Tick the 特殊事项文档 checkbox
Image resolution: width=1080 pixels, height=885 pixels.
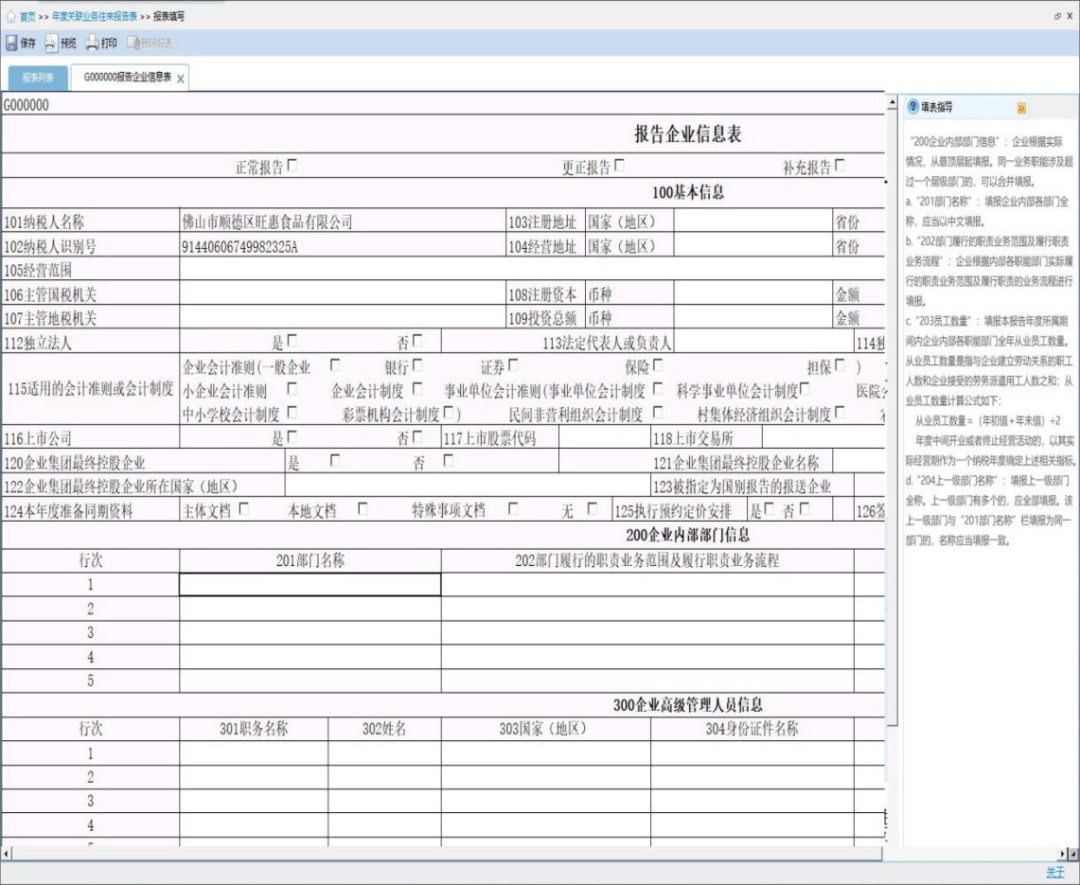coord(513,508)
